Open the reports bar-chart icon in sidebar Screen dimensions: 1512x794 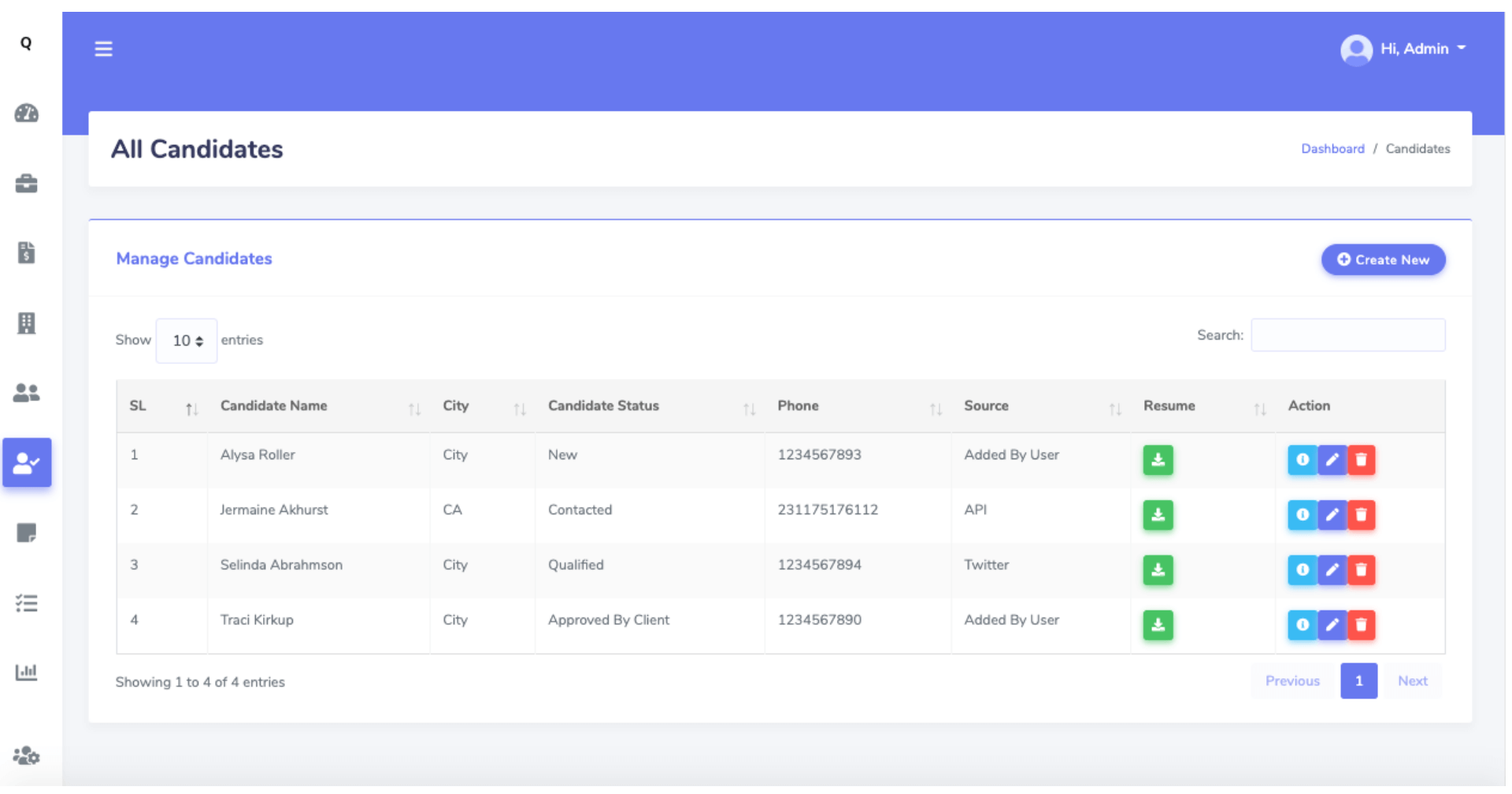(26, 672)
